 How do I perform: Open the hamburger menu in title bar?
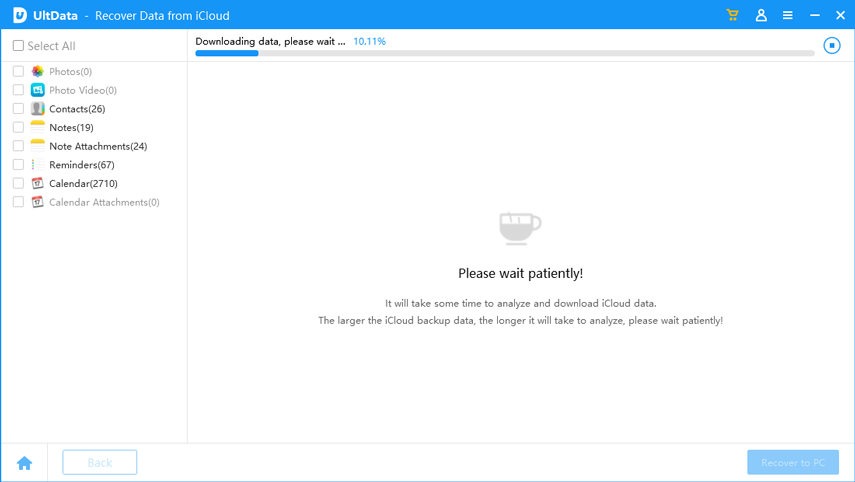pyautogui.click(x=788, y=15)
